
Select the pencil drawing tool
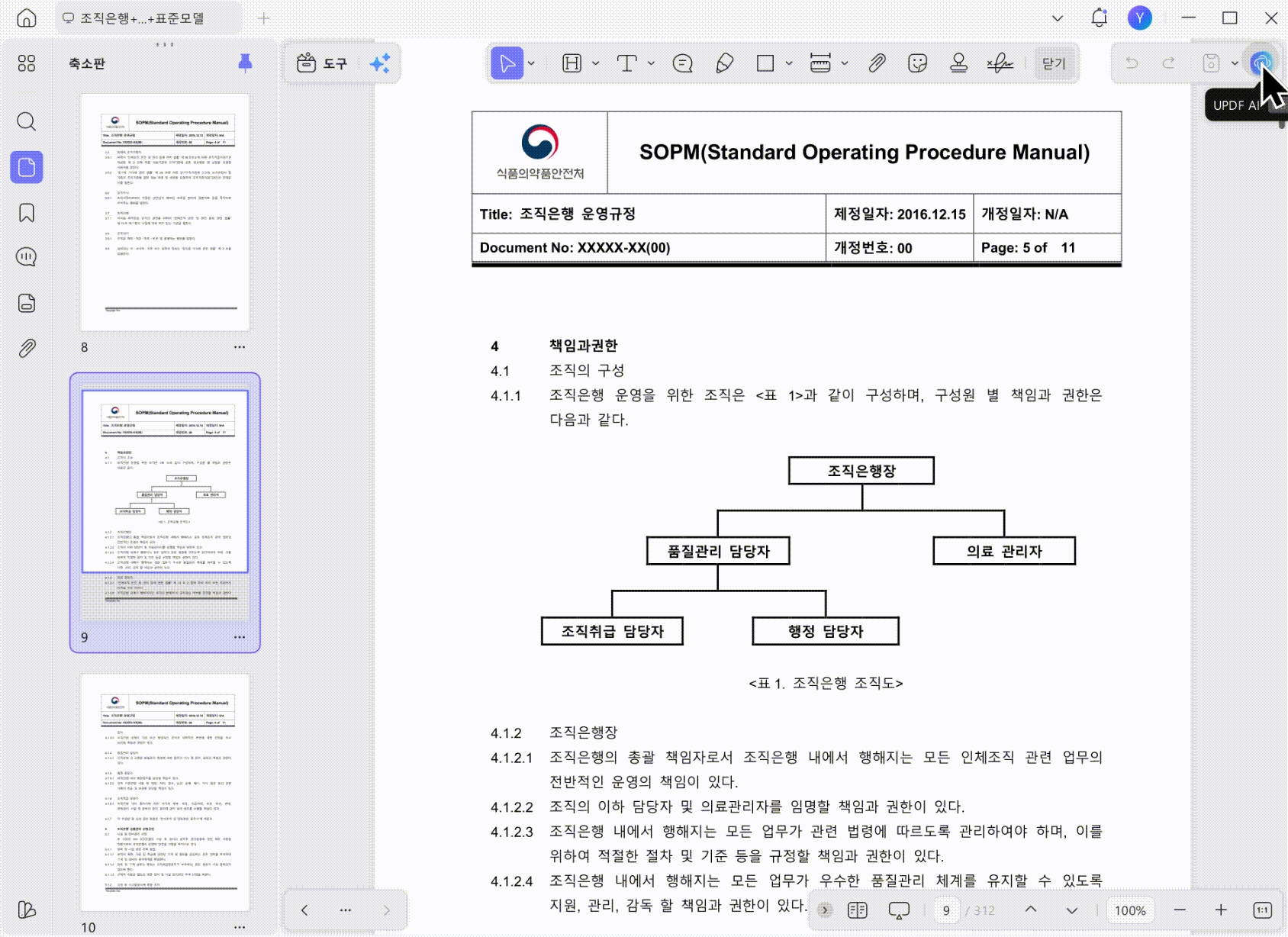tap(725, 63)
